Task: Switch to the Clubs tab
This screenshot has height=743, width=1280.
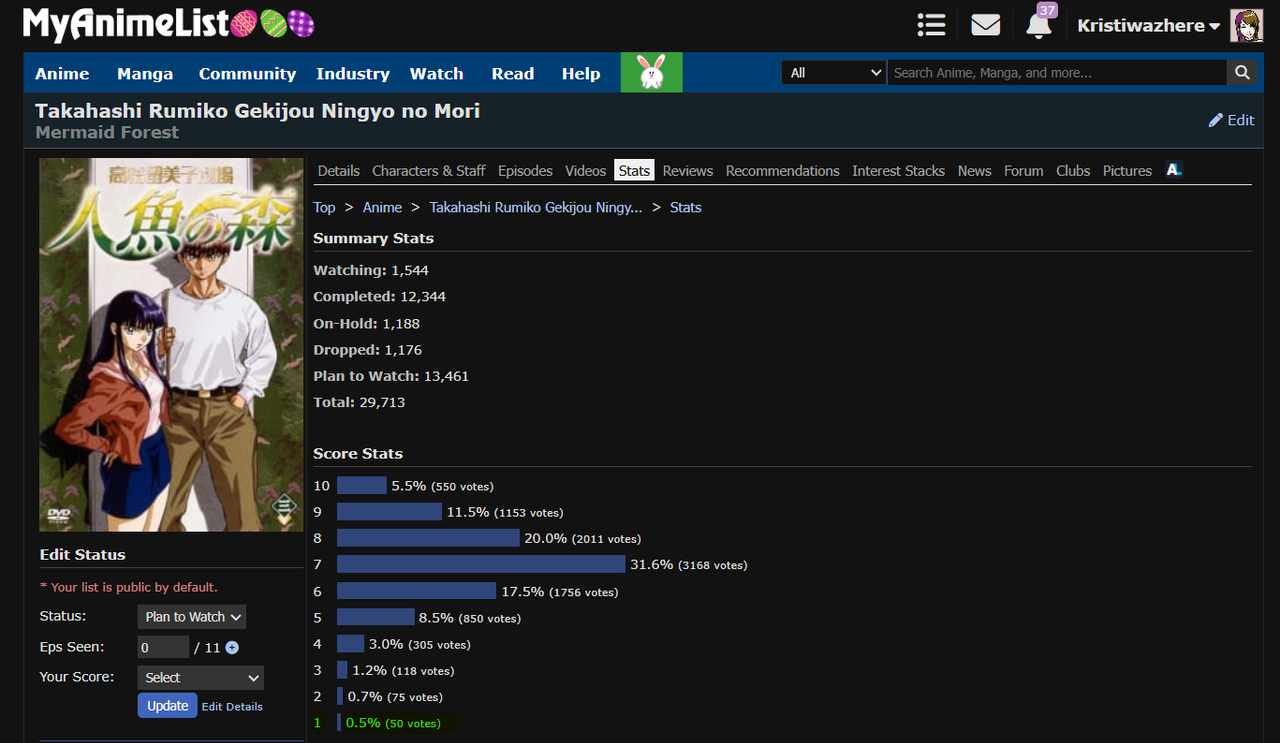Action: 1073,171
